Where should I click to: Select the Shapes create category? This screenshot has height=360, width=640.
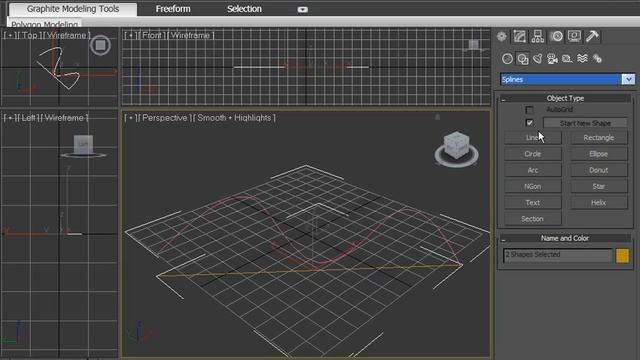(x=523, y=59)
